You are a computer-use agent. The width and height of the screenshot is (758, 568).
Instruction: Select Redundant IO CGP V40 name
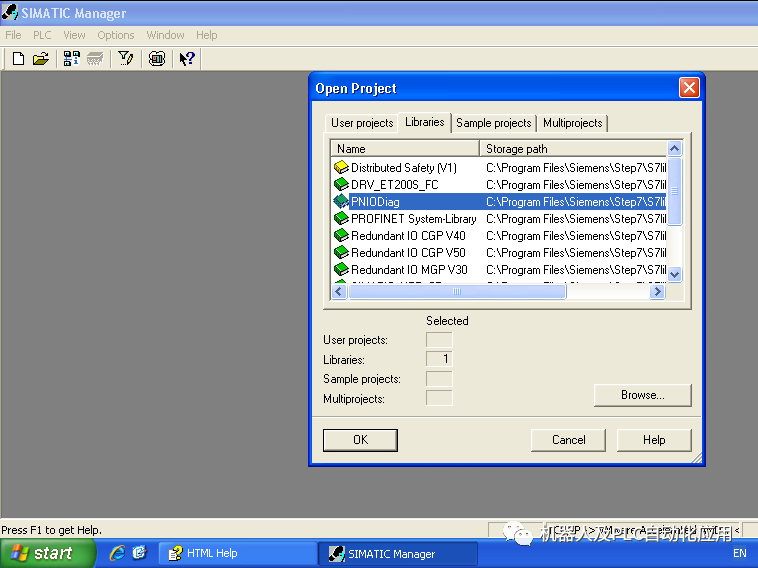(x=408, y=236)
